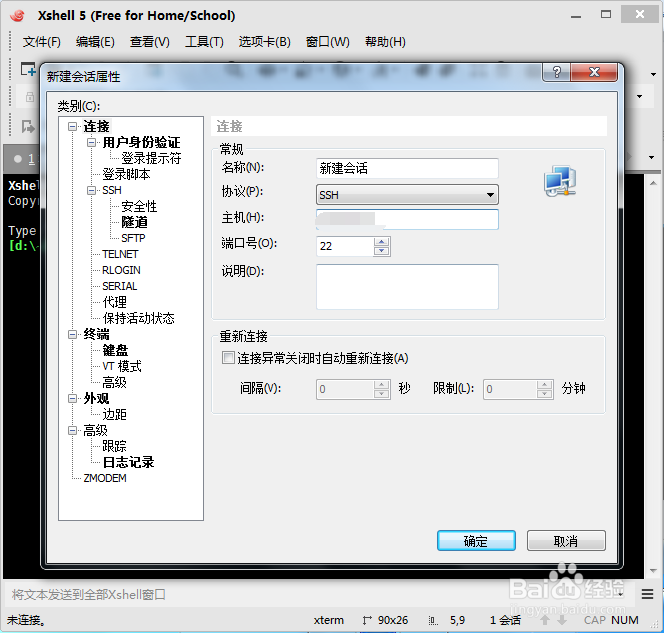Viewport: 664px width, 633px height.
Task: Select SERIAL in category tree
Action: click(119, 286)
